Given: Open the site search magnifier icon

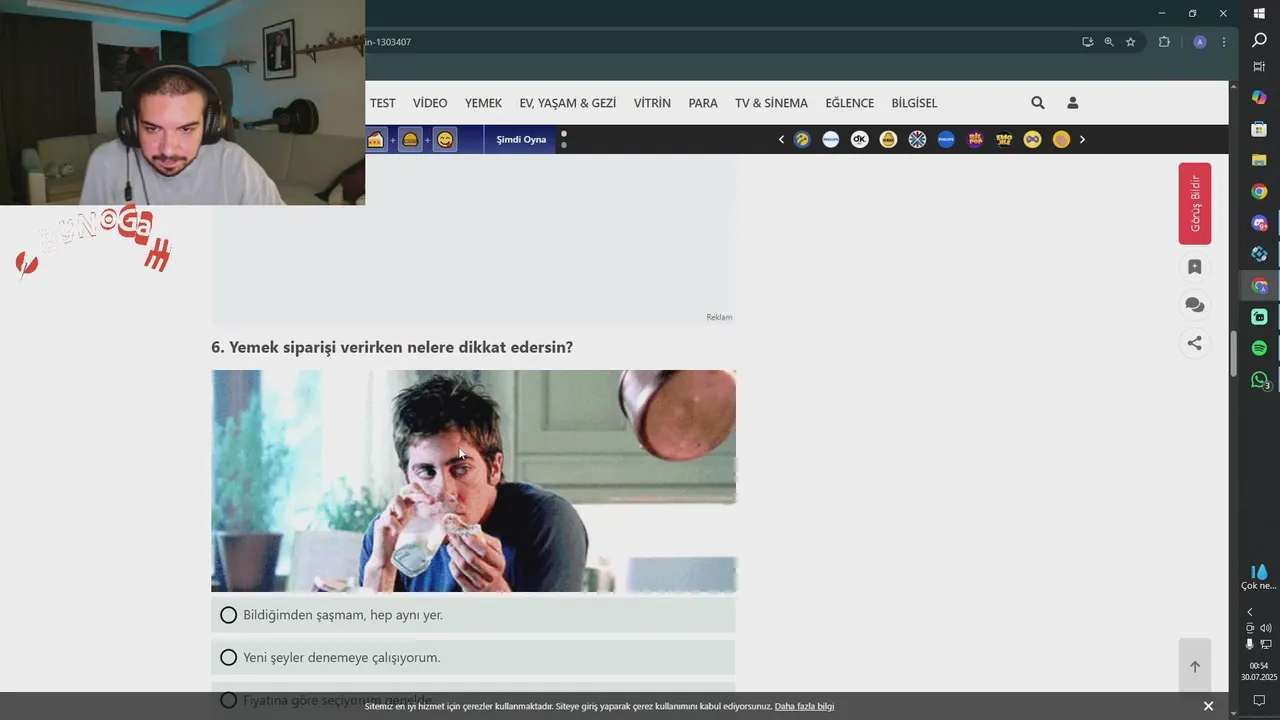Looking at the screenshot, I should [x=1038, y=103].
